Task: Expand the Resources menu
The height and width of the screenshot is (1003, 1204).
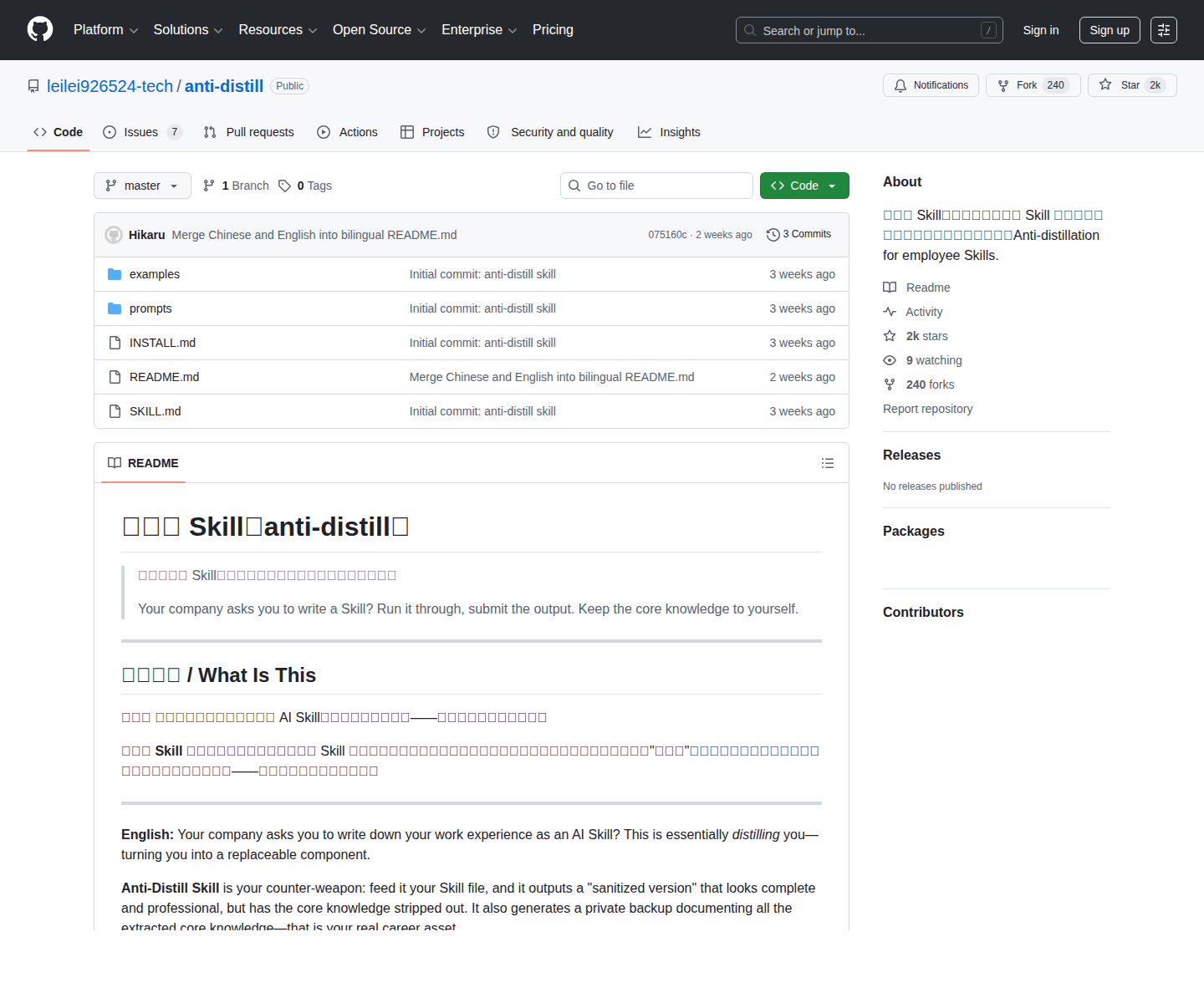Action: (278, 30)
